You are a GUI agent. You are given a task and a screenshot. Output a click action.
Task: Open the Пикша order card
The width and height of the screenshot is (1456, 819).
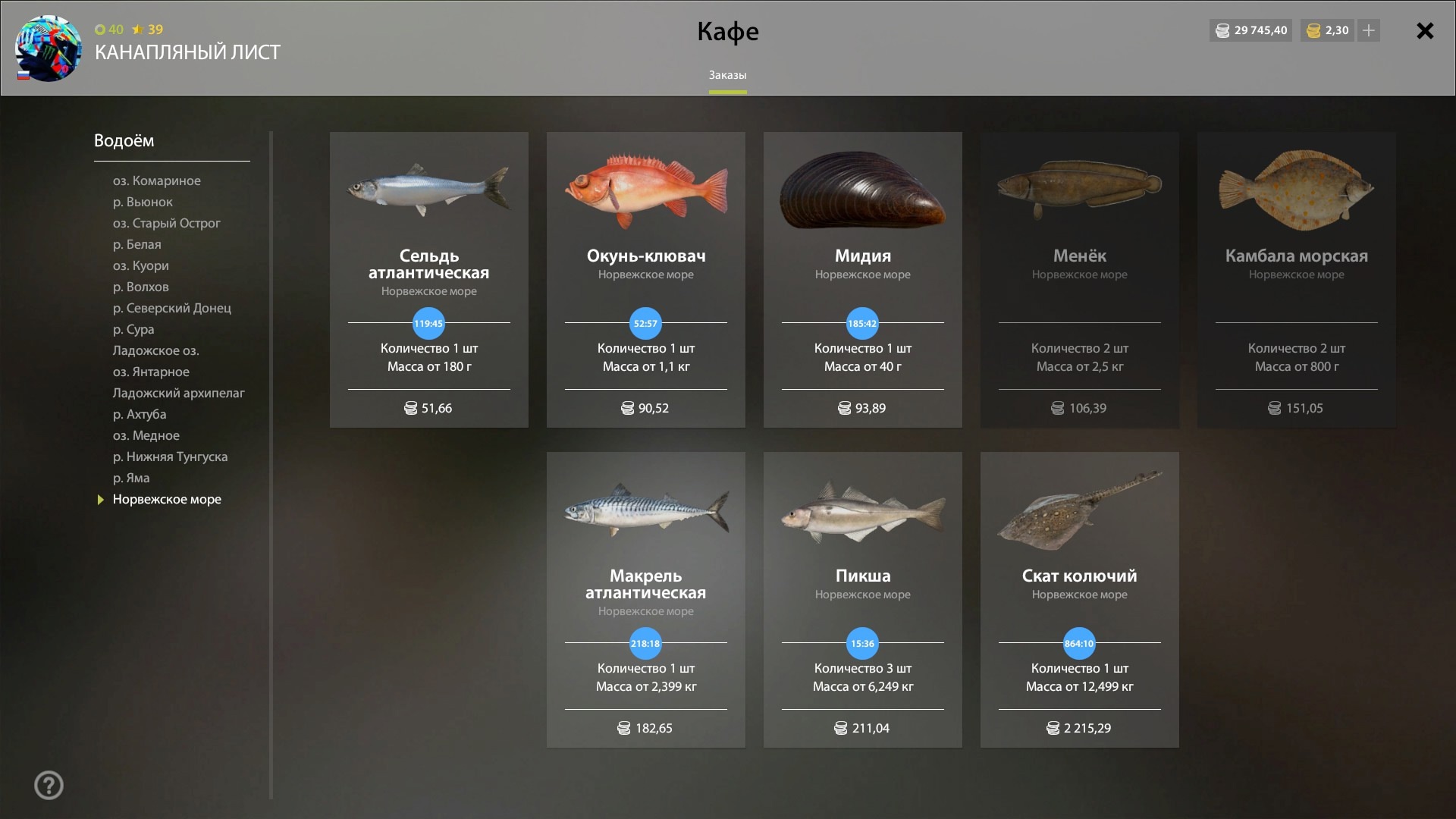tap(863, 600)
